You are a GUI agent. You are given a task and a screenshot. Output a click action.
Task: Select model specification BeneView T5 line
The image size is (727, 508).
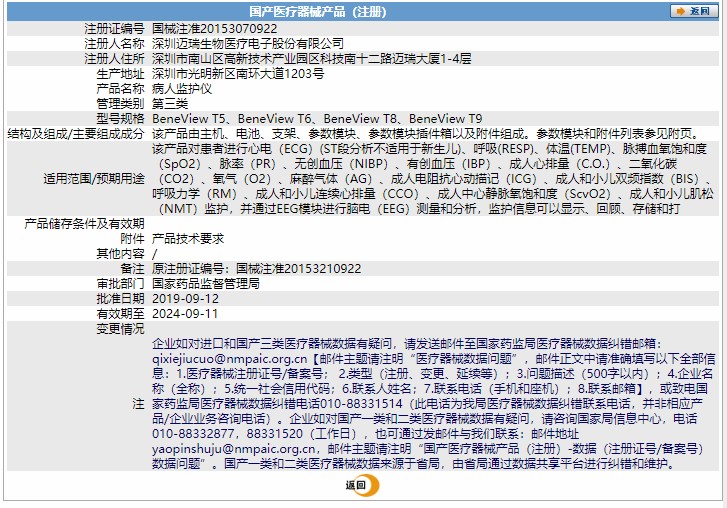[x=317, y=119]
